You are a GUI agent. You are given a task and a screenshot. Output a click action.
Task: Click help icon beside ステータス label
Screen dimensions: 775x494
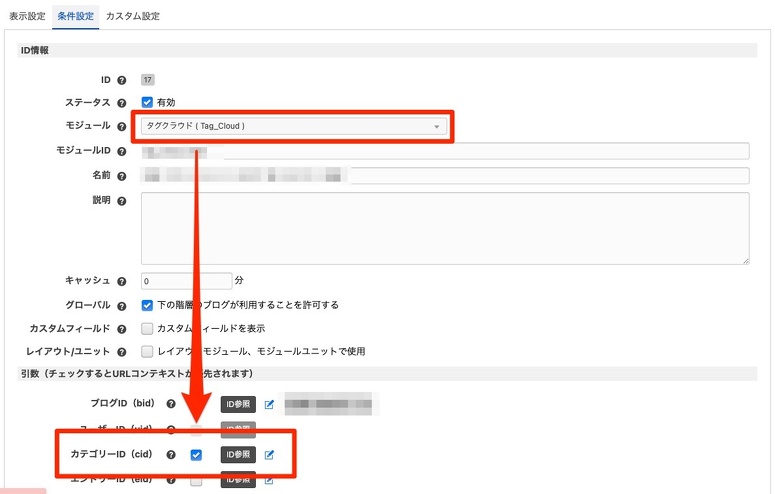[x=122, y=102]
